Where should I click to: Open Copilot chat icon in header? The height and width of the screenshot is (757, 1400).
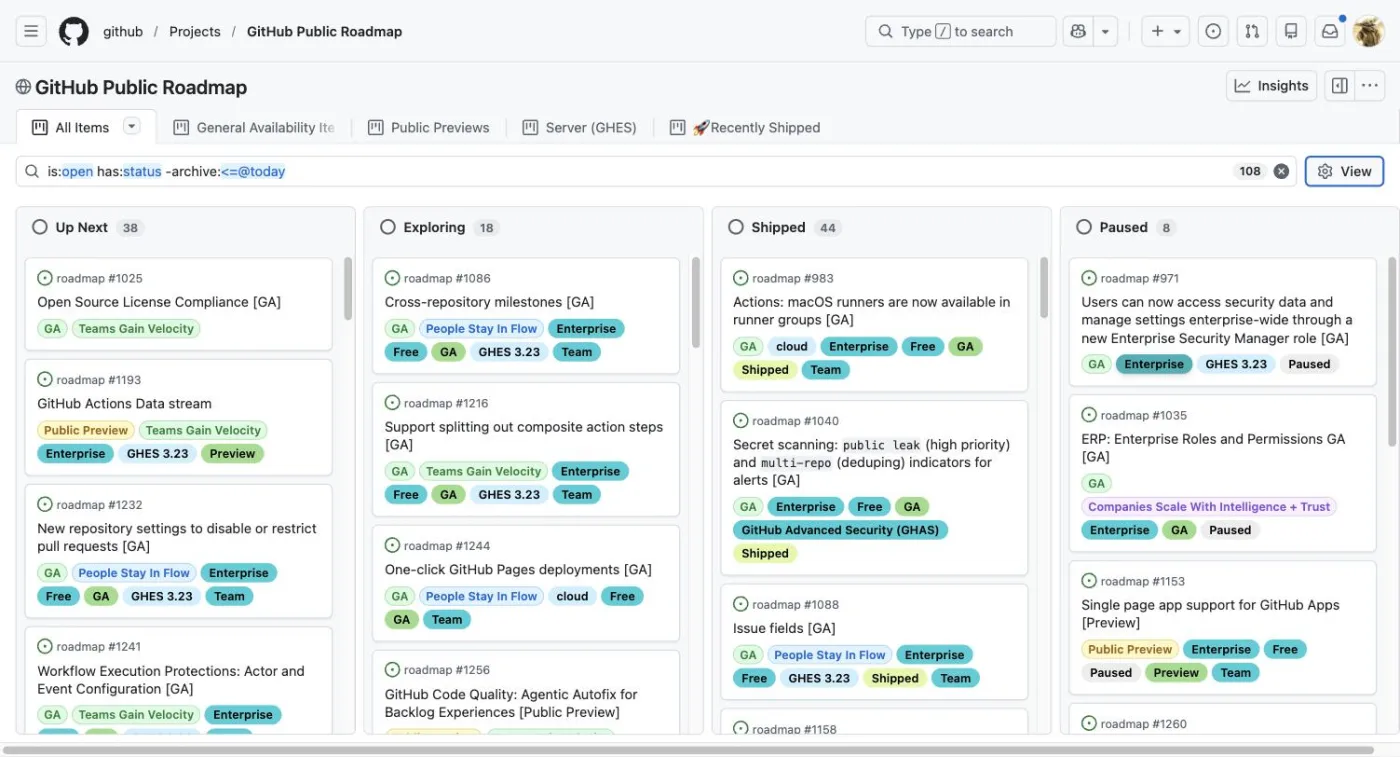pos(1078,31)
